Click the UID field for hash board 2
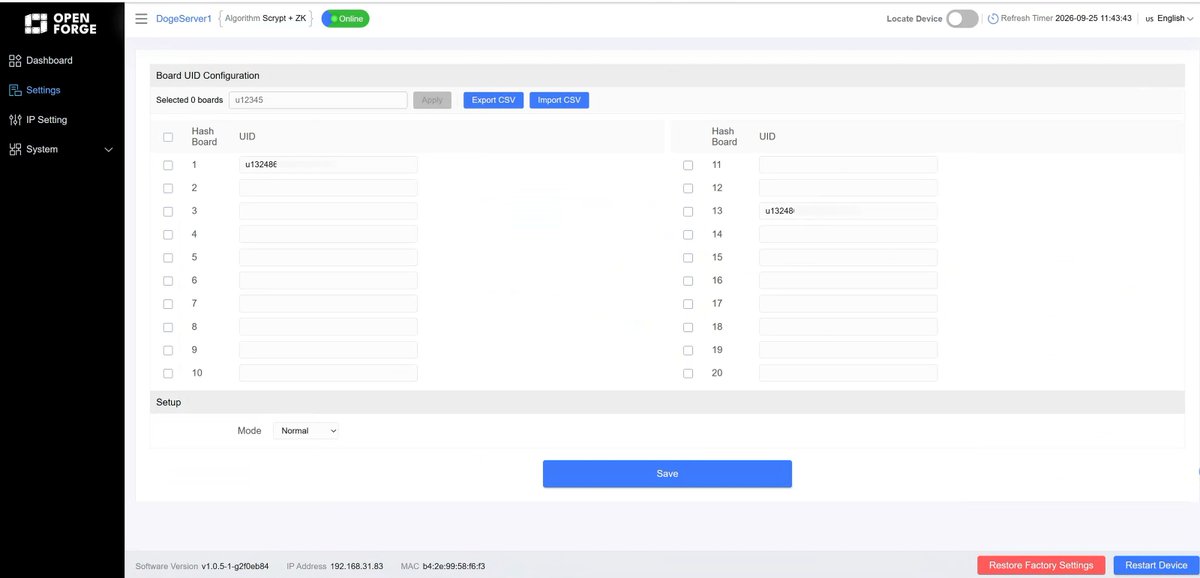1200x578 pixels. [x=328, y=188]
